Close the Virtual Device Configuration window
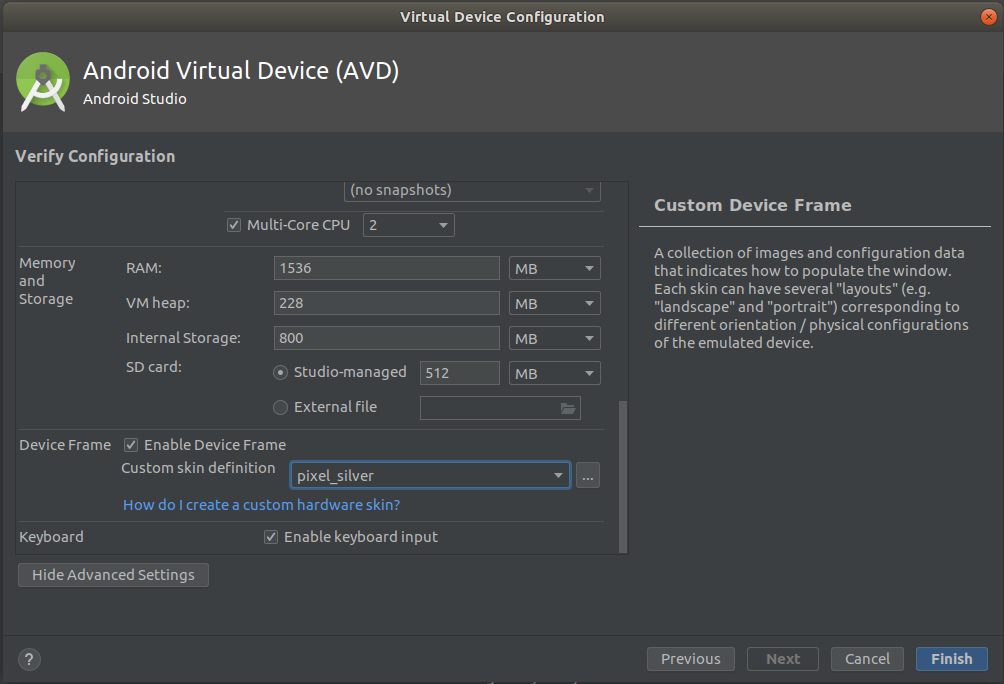Screen dimensions: 1004x684 coord(988,16)
